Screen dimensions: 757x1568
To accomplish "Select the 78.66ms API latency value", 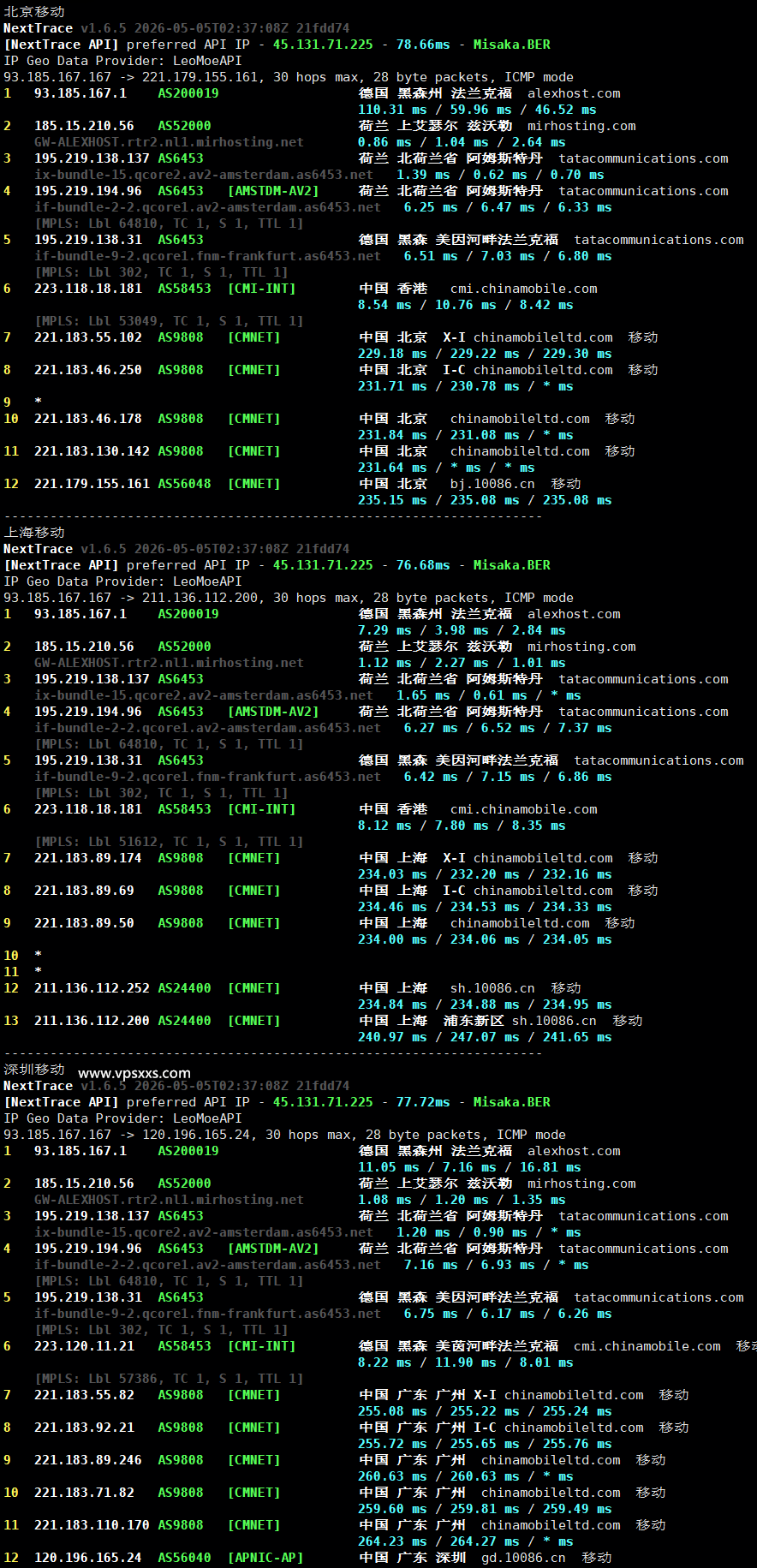I will 423,45.
